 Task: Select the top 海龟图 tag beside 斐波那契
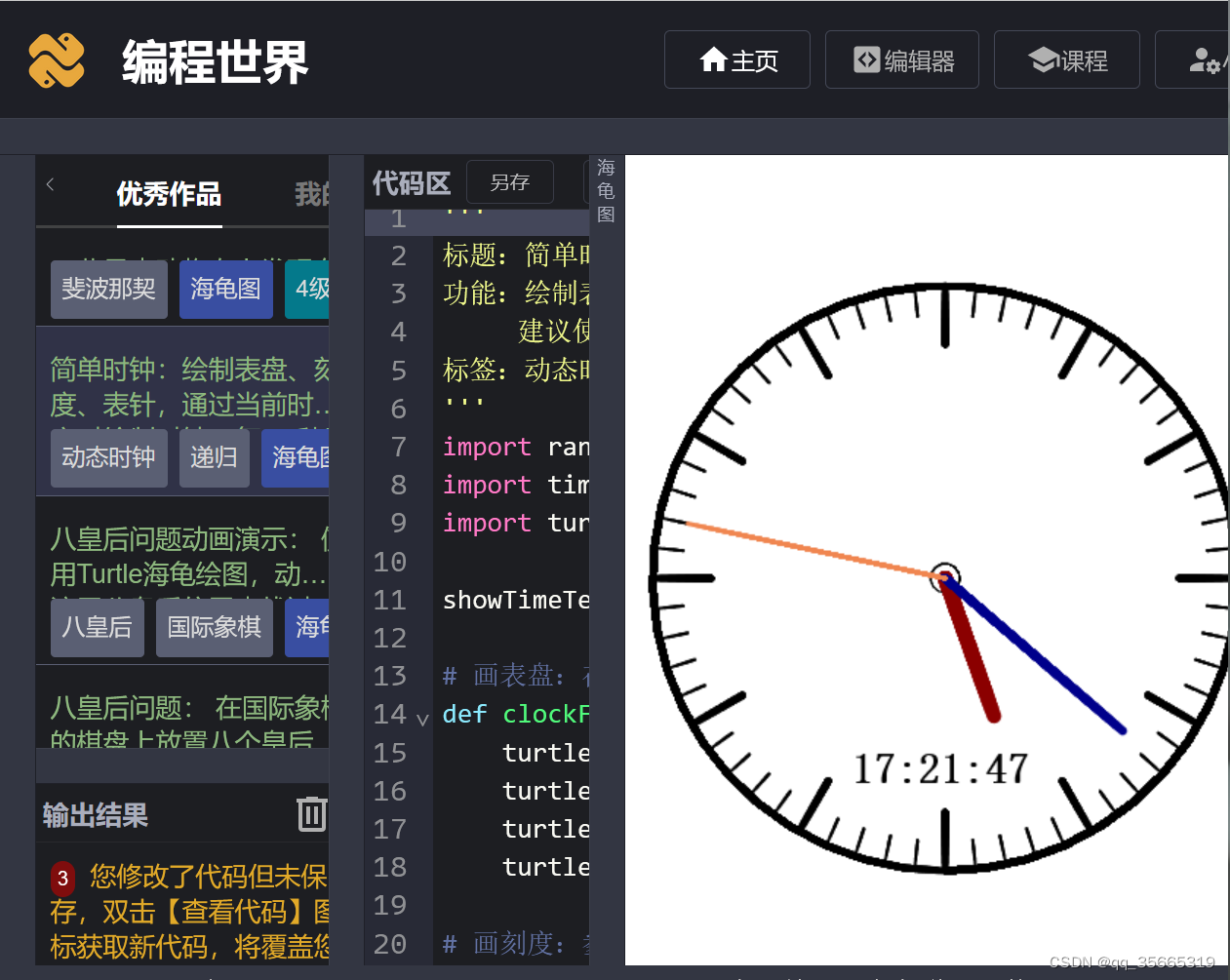[226, 289]
